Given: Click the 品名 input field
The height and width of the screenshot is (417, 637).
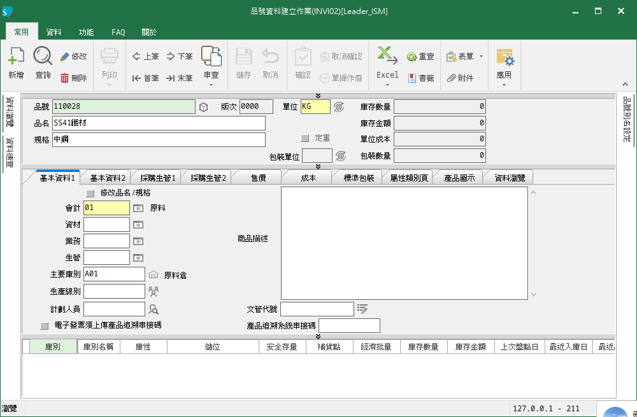Looking at the screenshot, I should click(158, 123).
